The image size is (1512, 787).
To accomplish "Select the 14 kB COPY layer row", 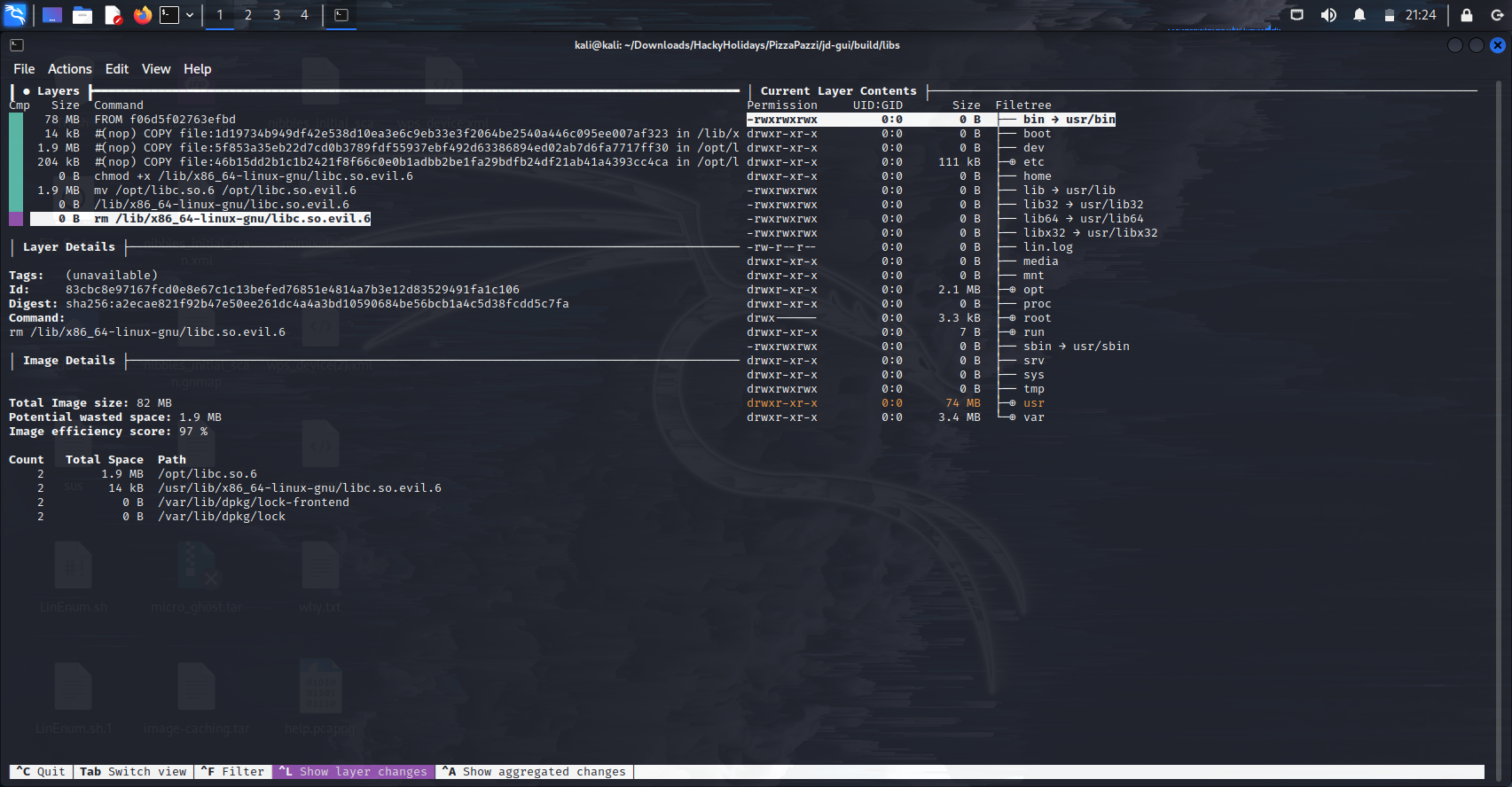I will point(385,134).
